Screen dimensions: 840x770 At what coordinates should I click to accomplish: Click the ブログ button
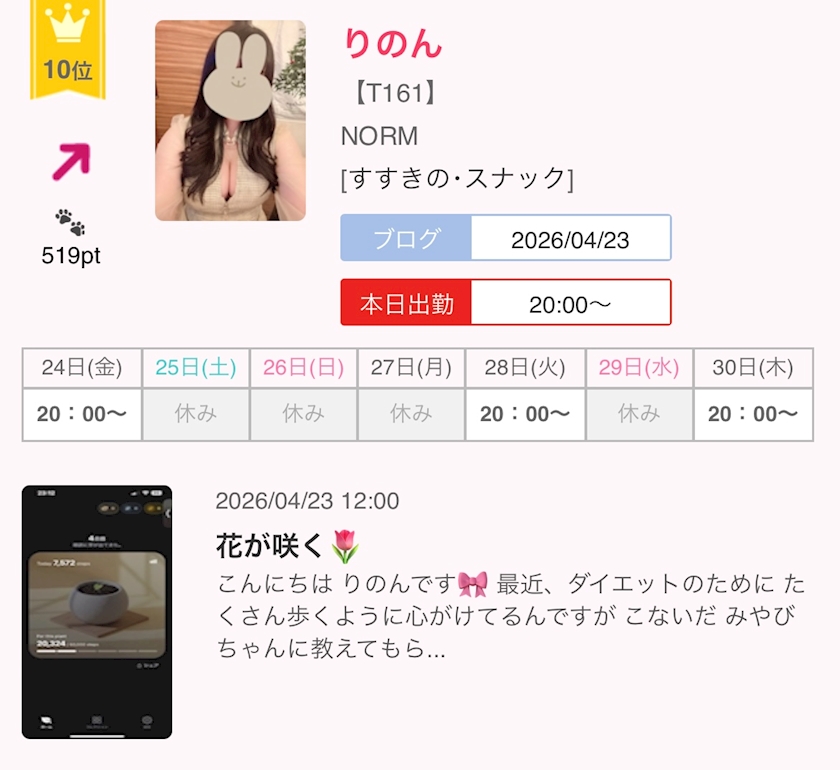(x=406, y=238)
